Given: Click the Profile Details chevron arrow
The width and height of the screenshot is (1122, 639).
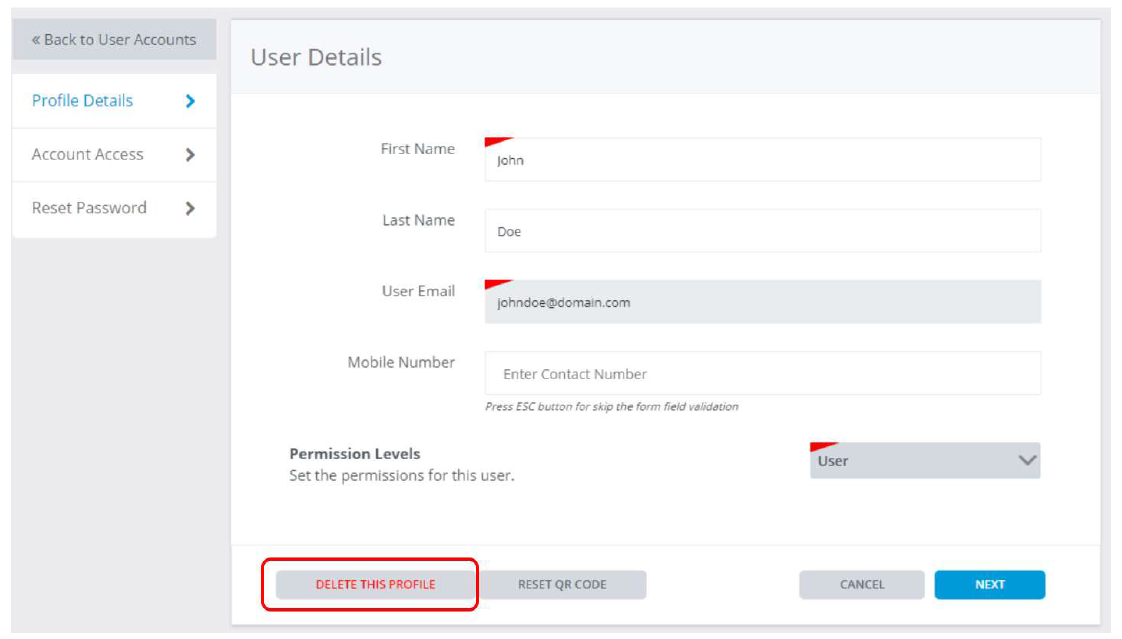Looking at the screenshot, I should [x=190, y=101].
